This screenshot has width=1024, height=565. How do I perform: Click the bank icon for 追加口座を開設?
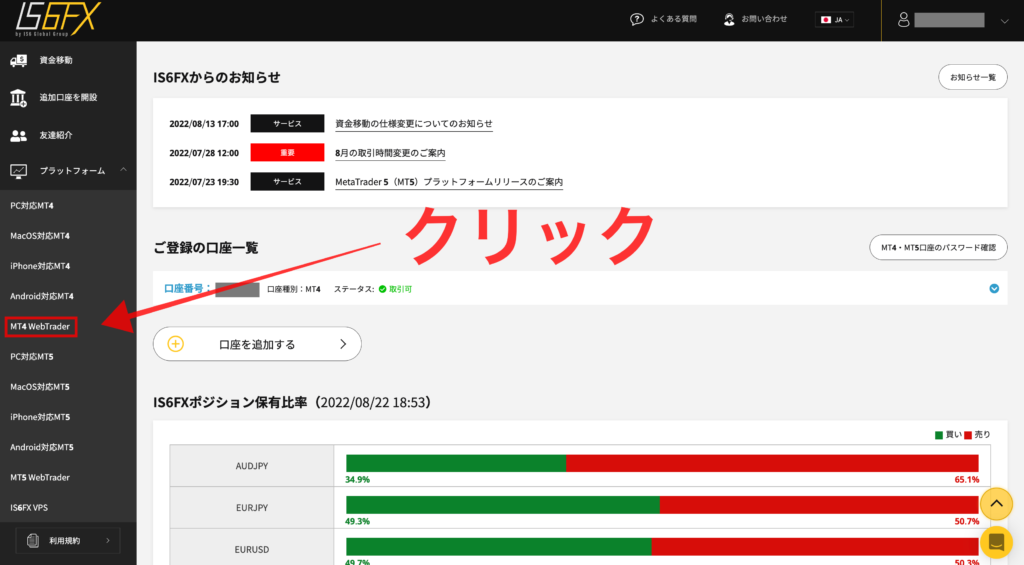pos(18,98)
